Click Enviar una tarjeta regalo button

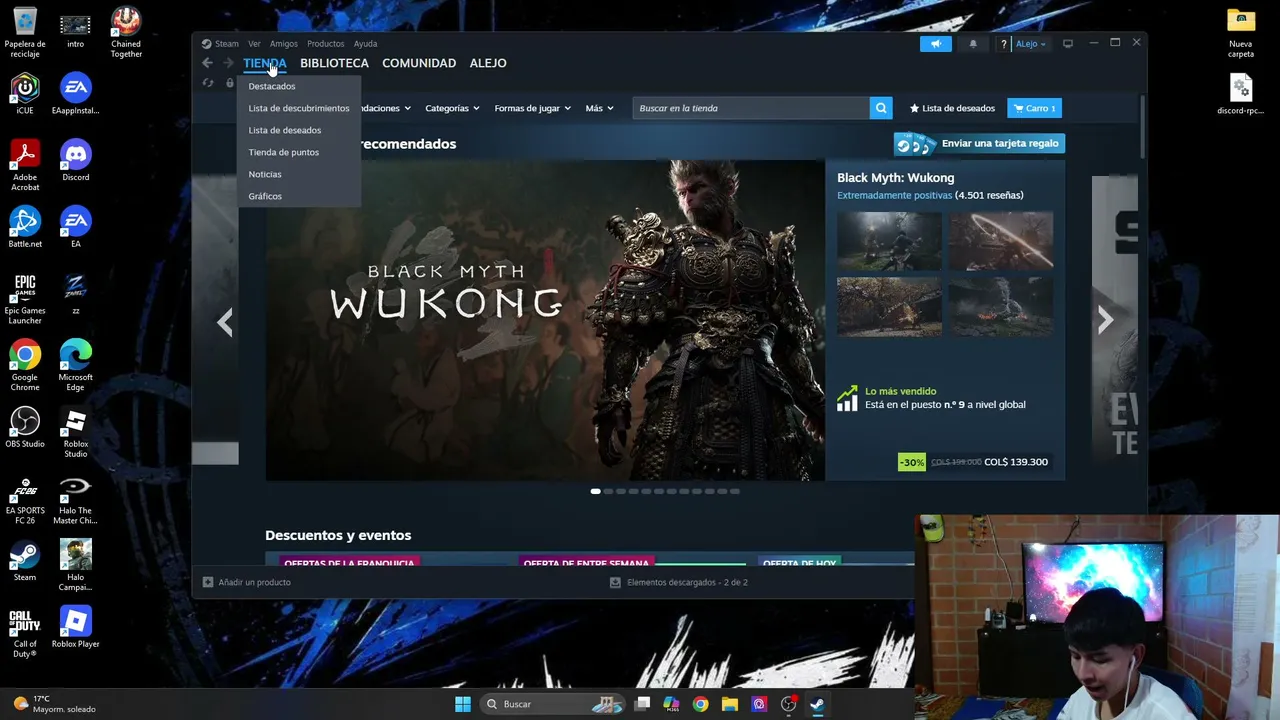point(979,143)
